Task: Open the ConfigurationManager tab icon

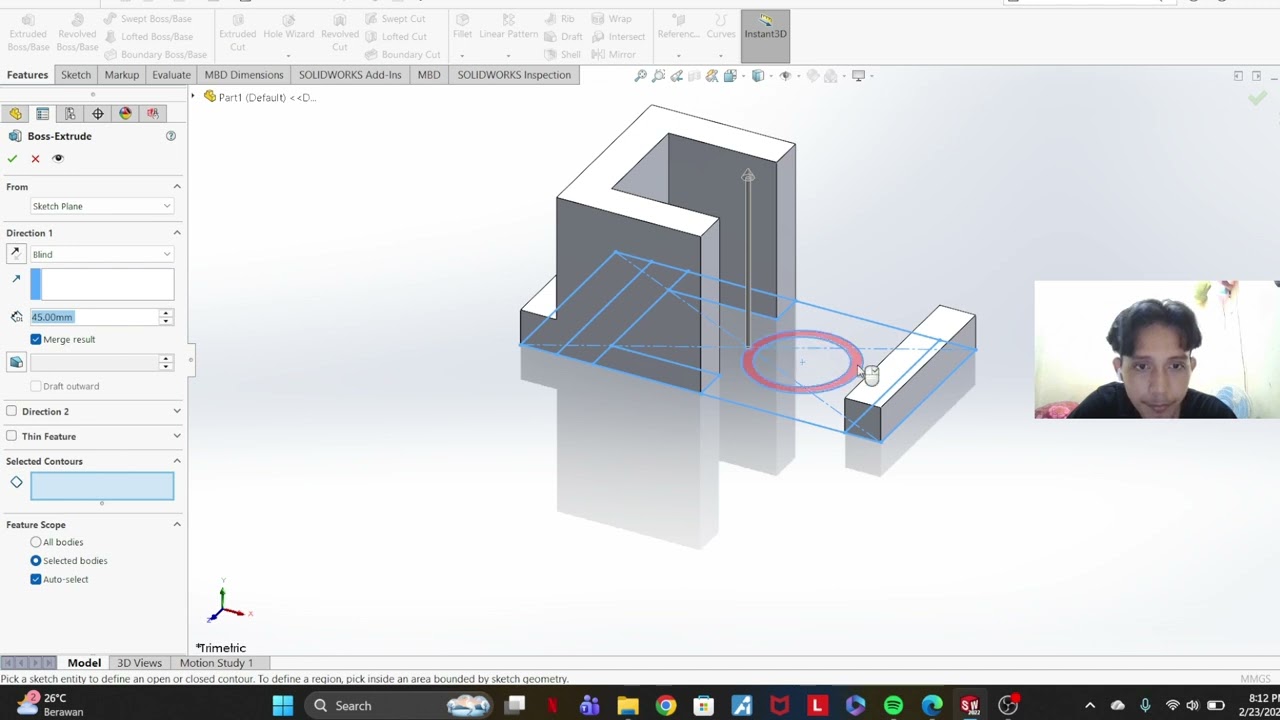Action: click(x=70, y=114)
